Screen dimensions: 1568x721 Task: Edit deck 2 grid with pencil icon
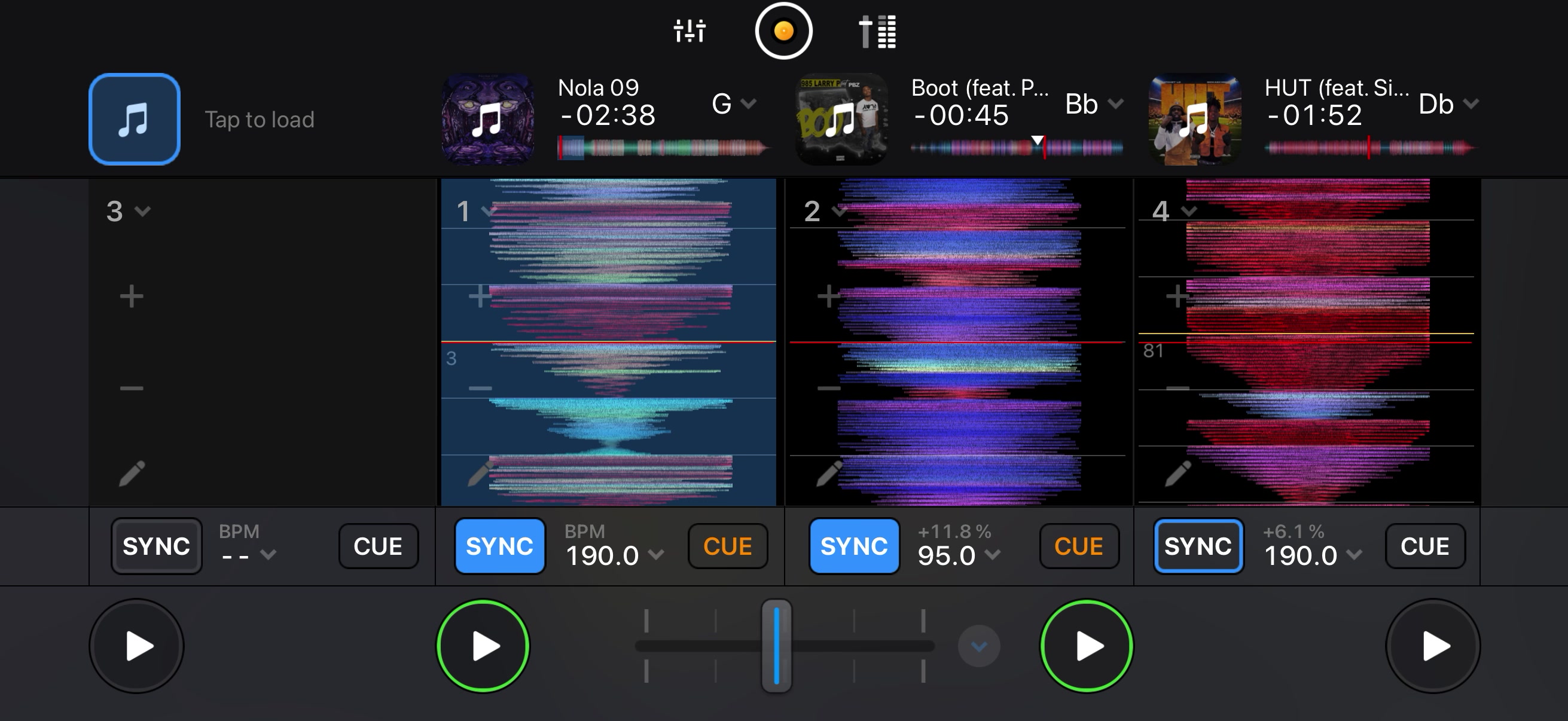click(x=829, y=474)
